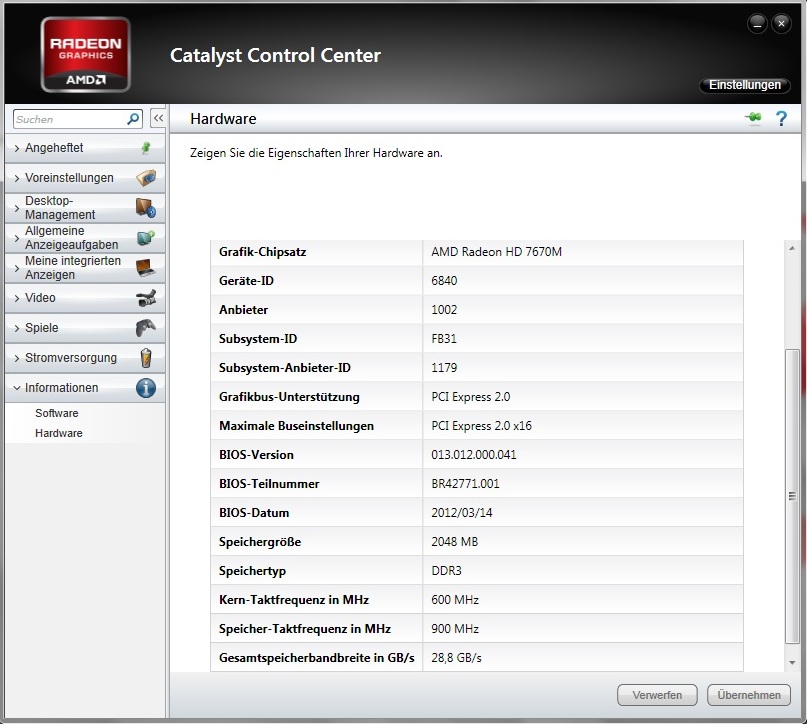Pin the Hardware page with green pin icon
The width and height of the screenshot is (807, 724).
point(753,118)
